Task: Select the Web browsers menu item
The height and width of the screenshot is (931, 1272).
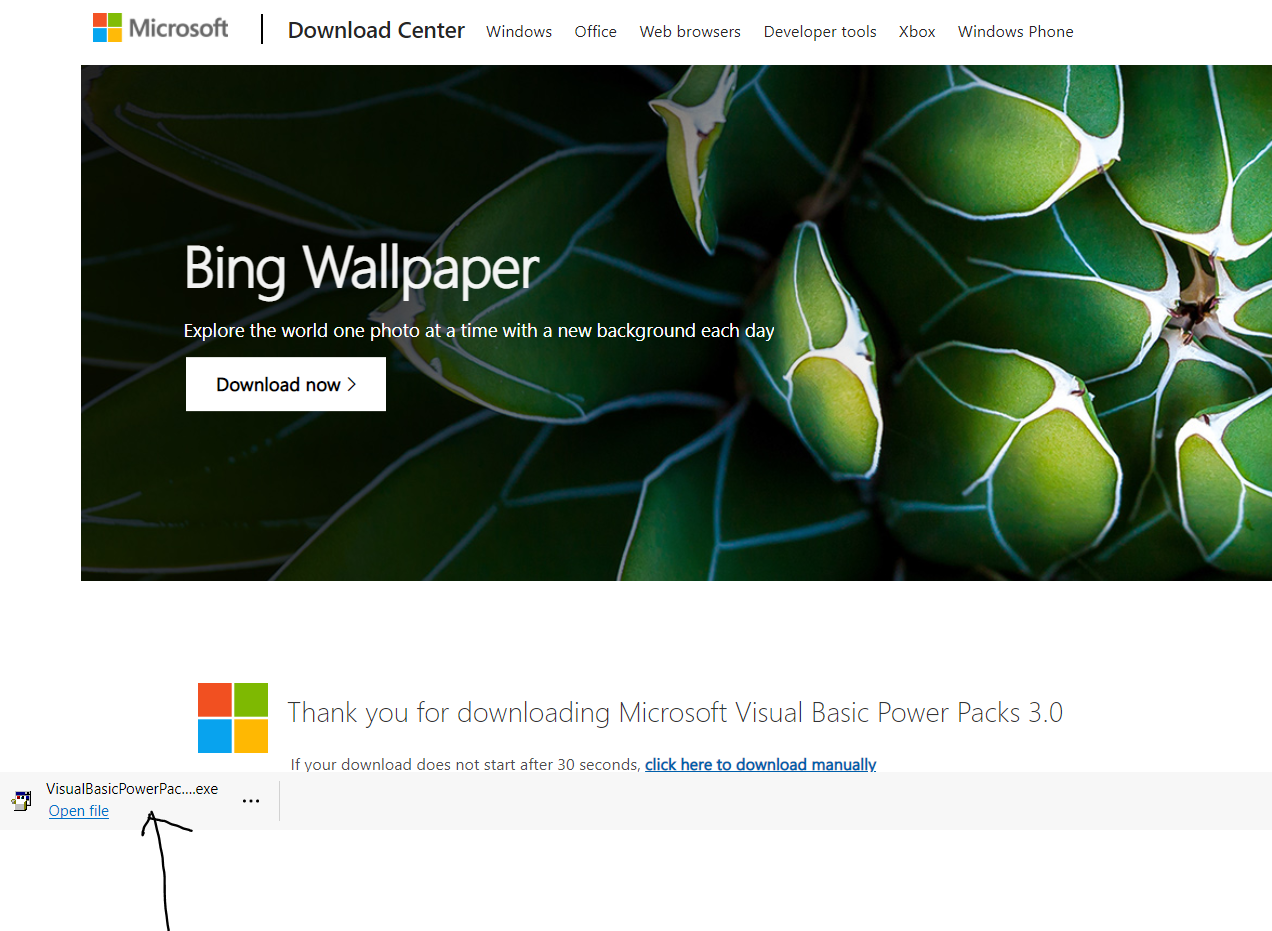Action: (690, 32)
